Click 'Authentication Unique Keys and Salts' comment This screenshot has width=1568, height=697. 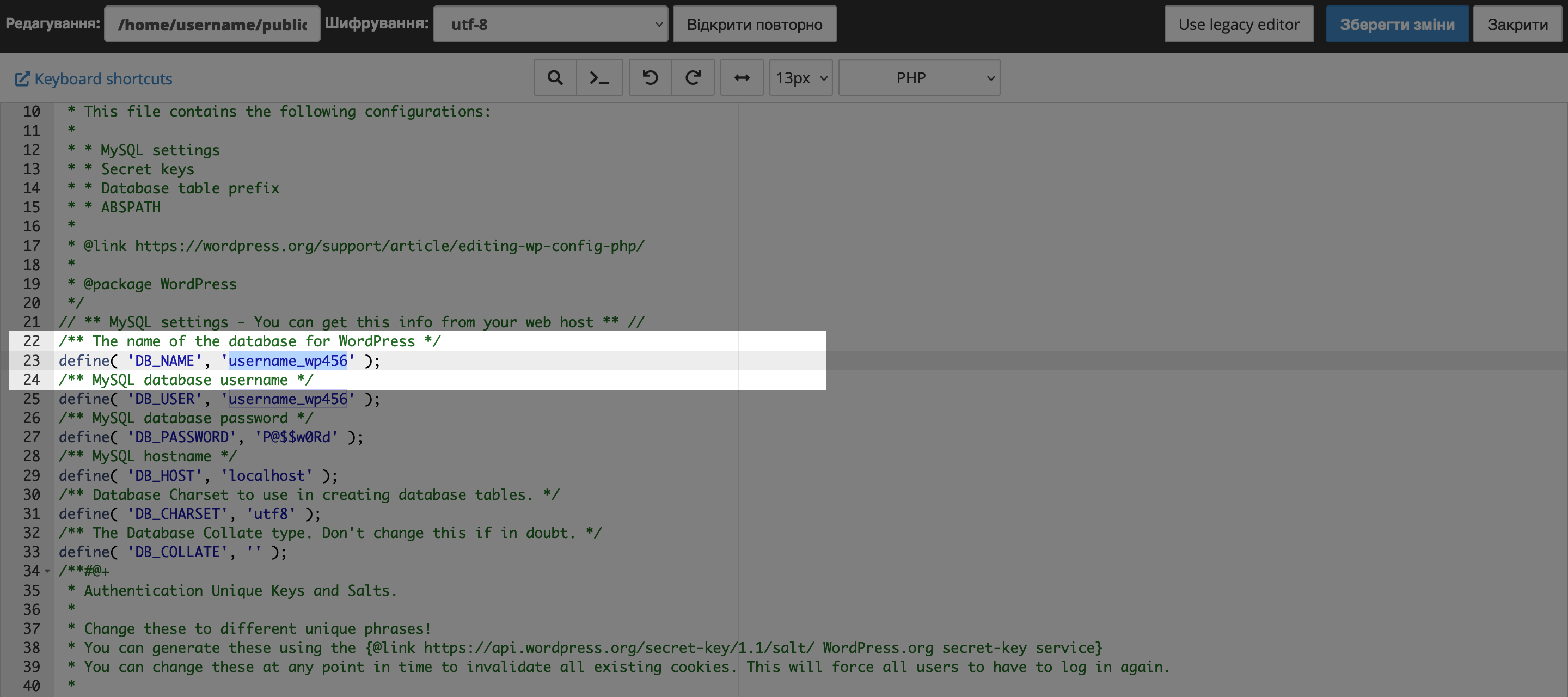241,590
